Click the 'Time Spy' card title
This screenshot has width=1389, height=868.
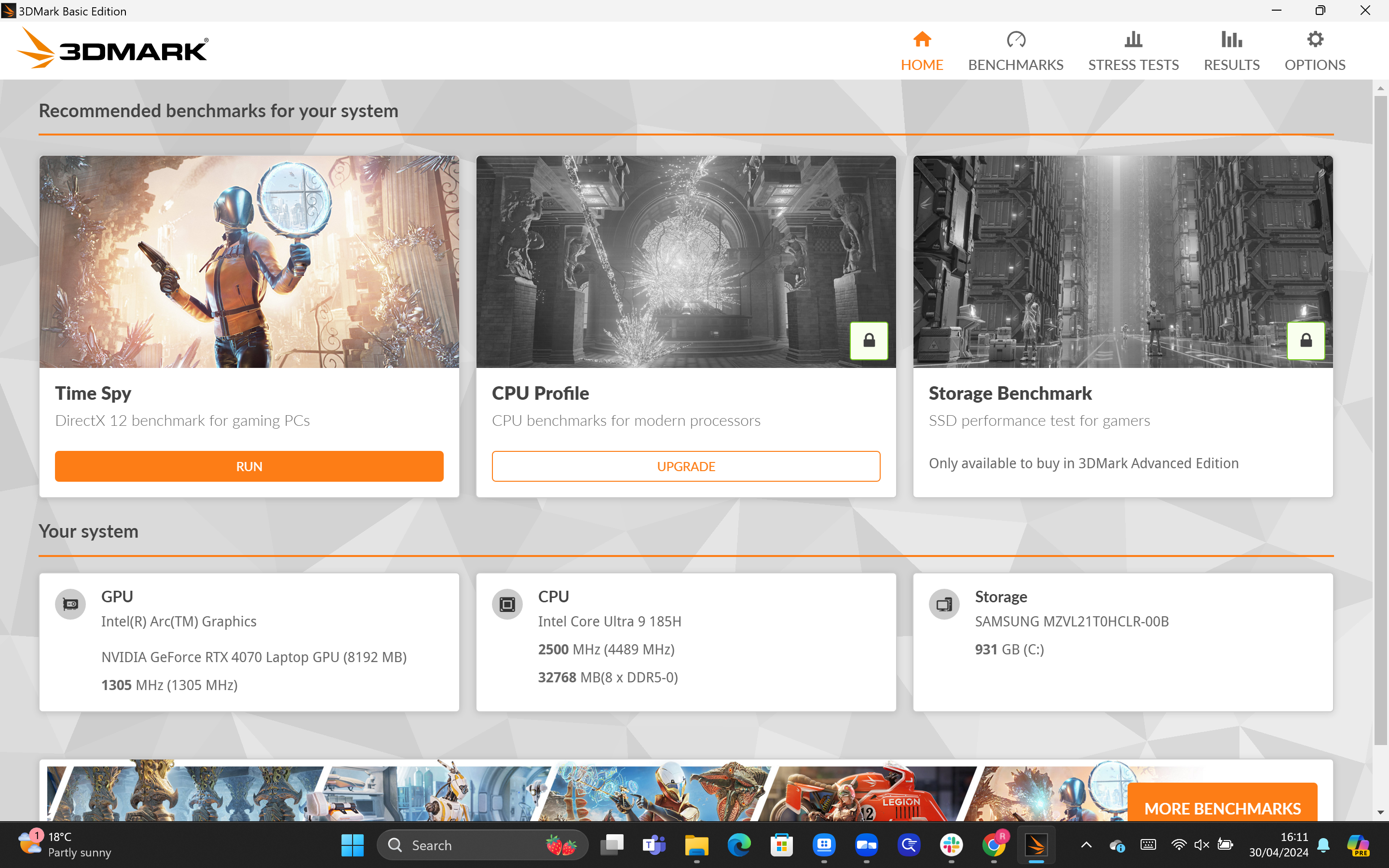[x=93, y=393]
